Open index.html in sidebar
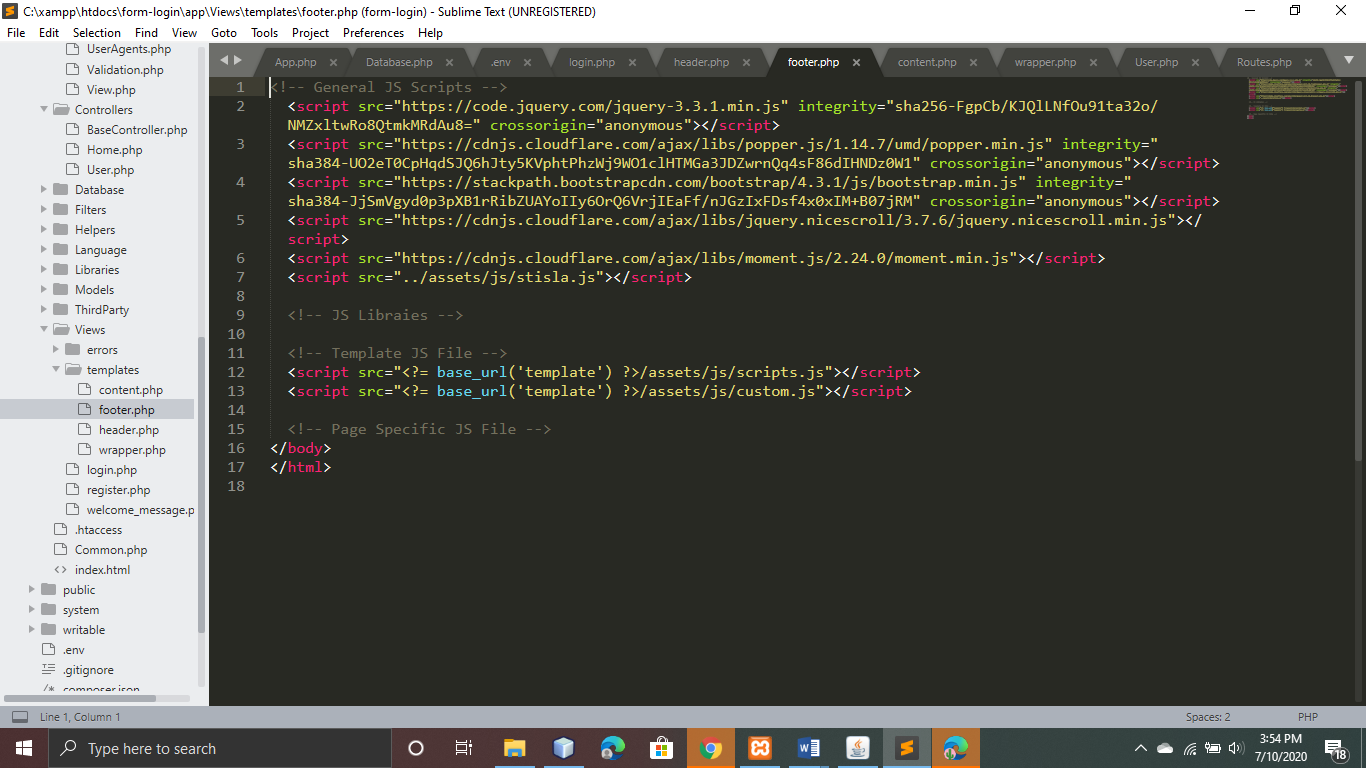Image resolution: width=1366 pixels, height=768 pixels. pos(102,570)
